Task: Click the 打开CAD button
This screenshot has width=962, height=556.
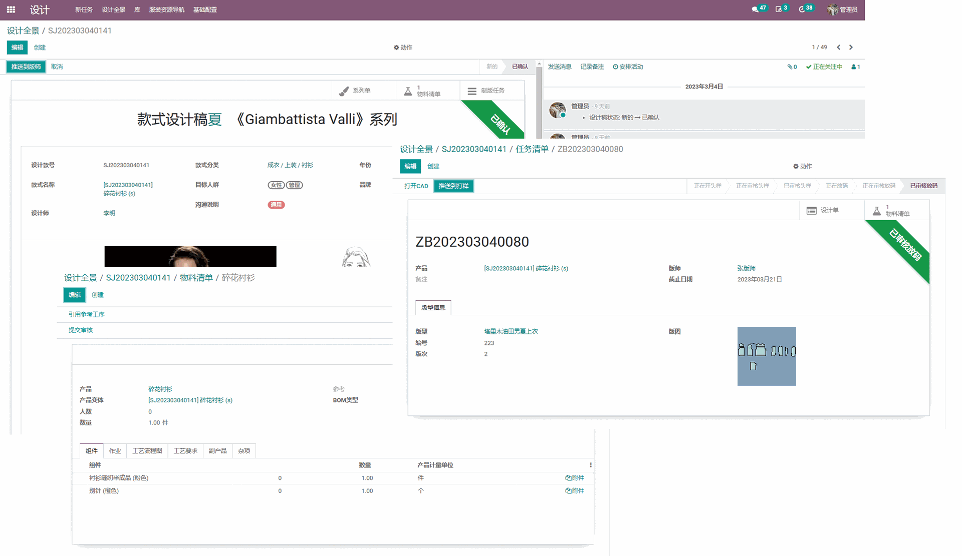Action: point(415,186)
